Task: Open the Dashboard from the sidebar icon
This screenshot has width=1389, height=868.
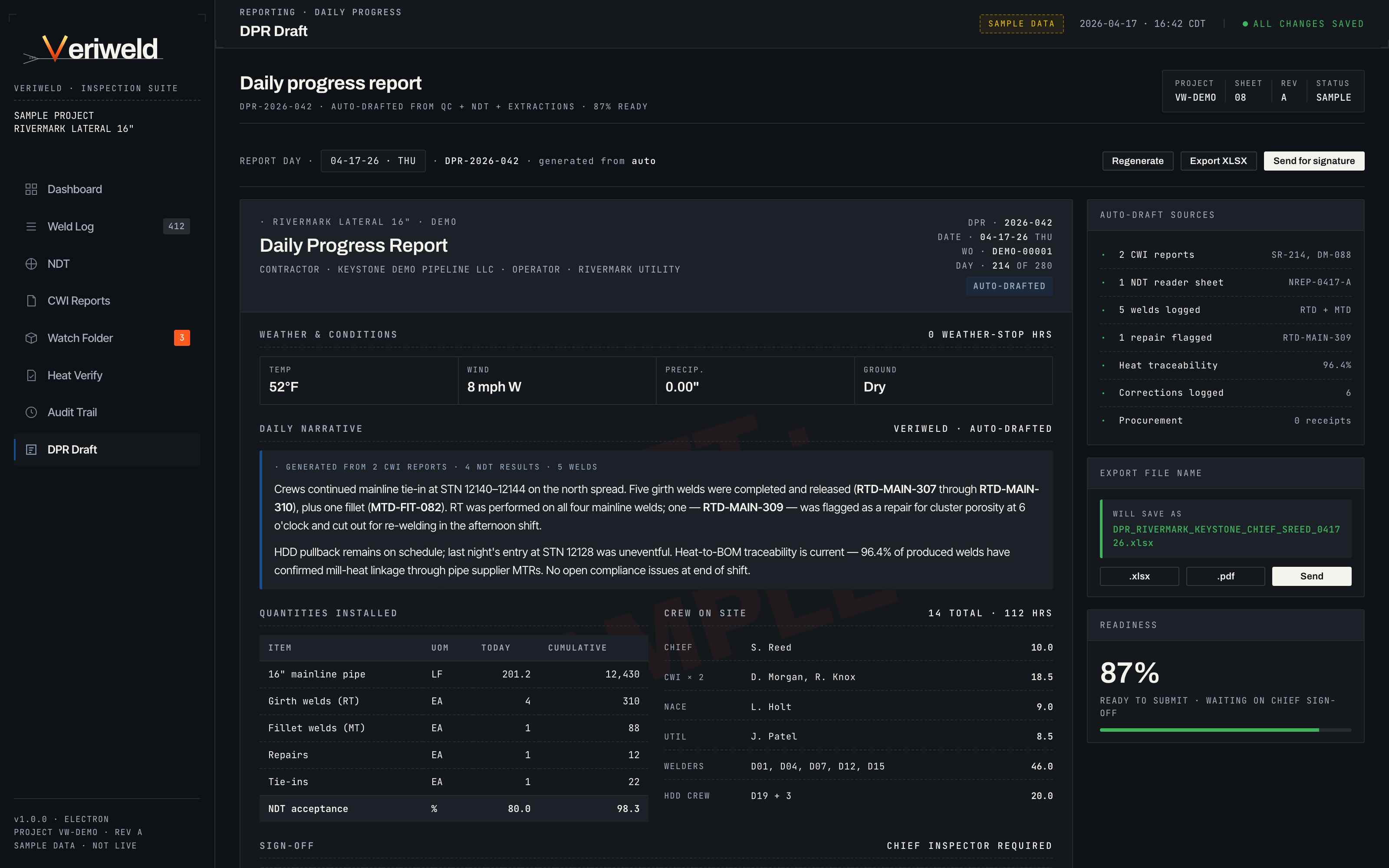Action: pos(31,189)
